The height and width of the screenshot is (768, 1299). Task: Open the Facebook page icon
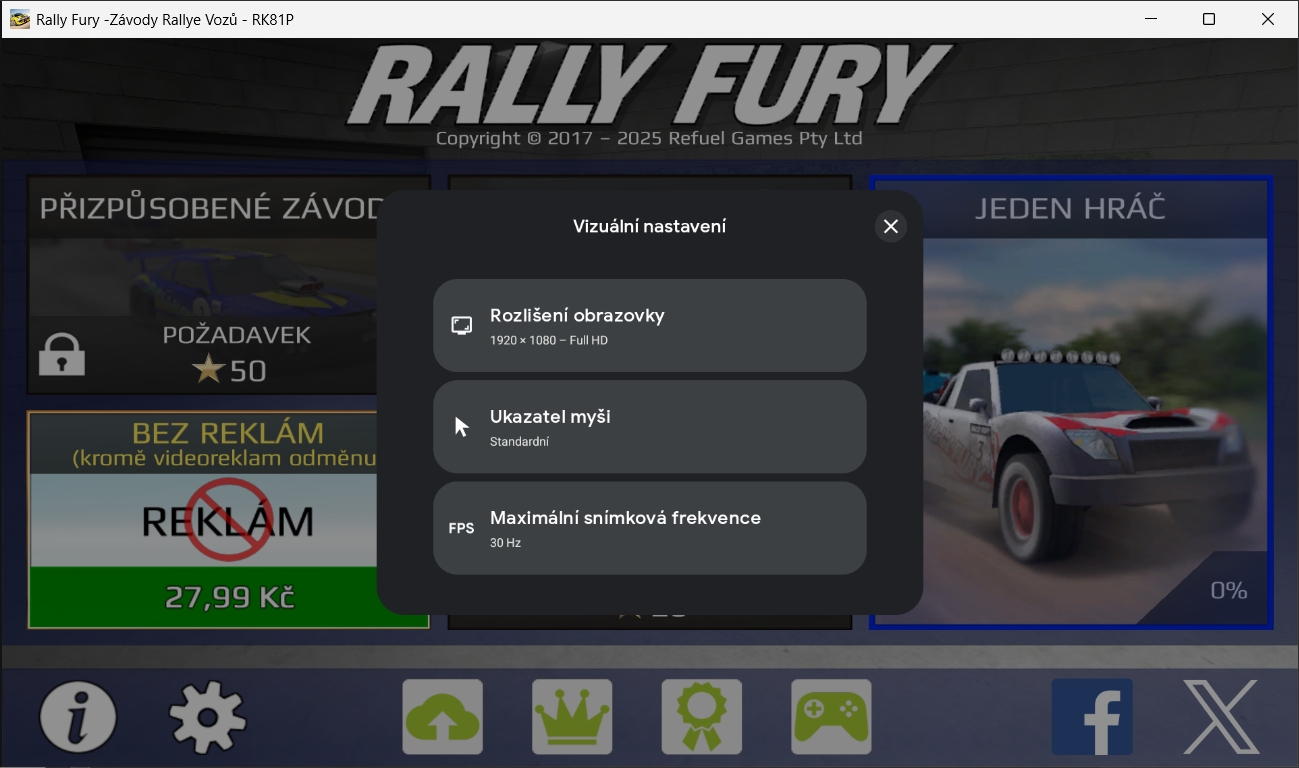pos(1092,717)
